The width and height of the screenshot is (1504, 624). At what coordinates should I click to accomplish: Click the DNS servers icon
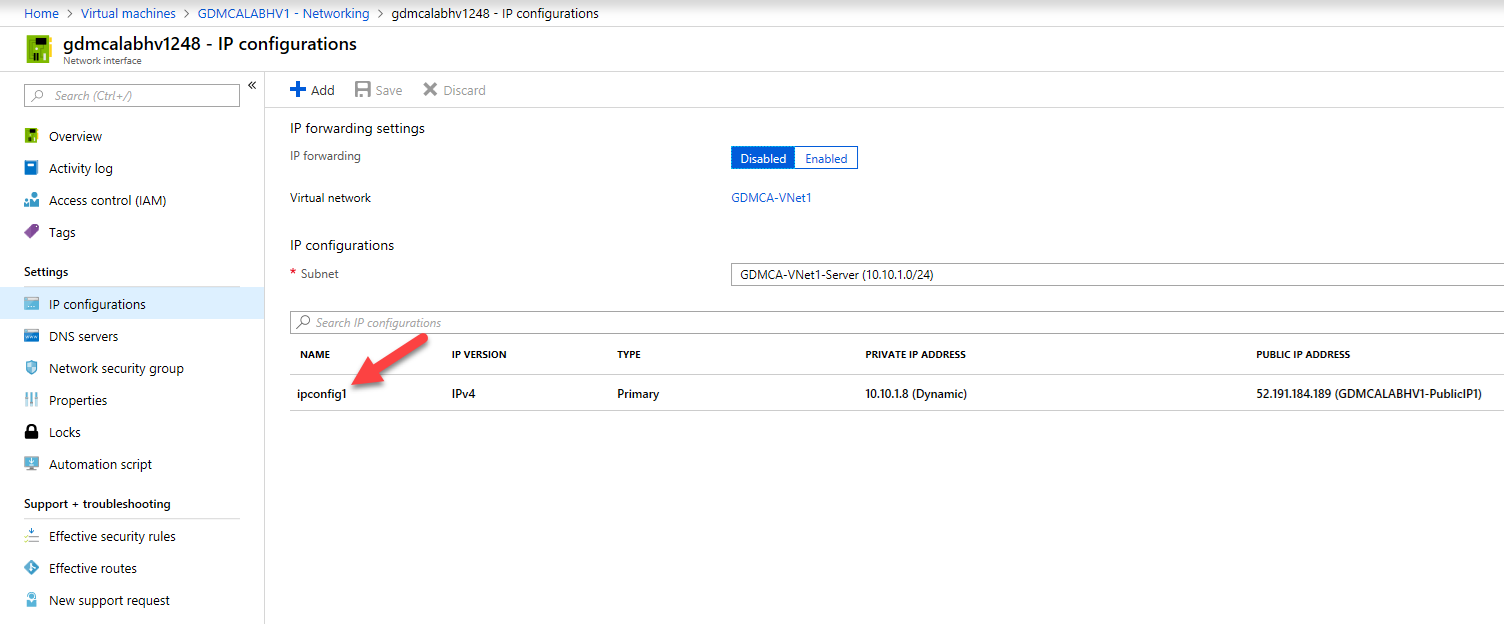[31, 336]
